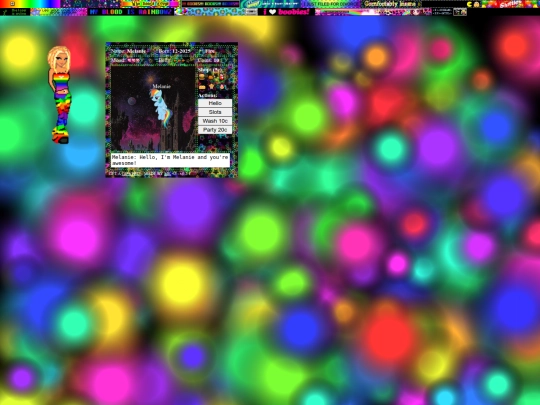Choose the first item in shop's bottom row
The width and height of the screenshot is (540, 405).
point(201,87)
